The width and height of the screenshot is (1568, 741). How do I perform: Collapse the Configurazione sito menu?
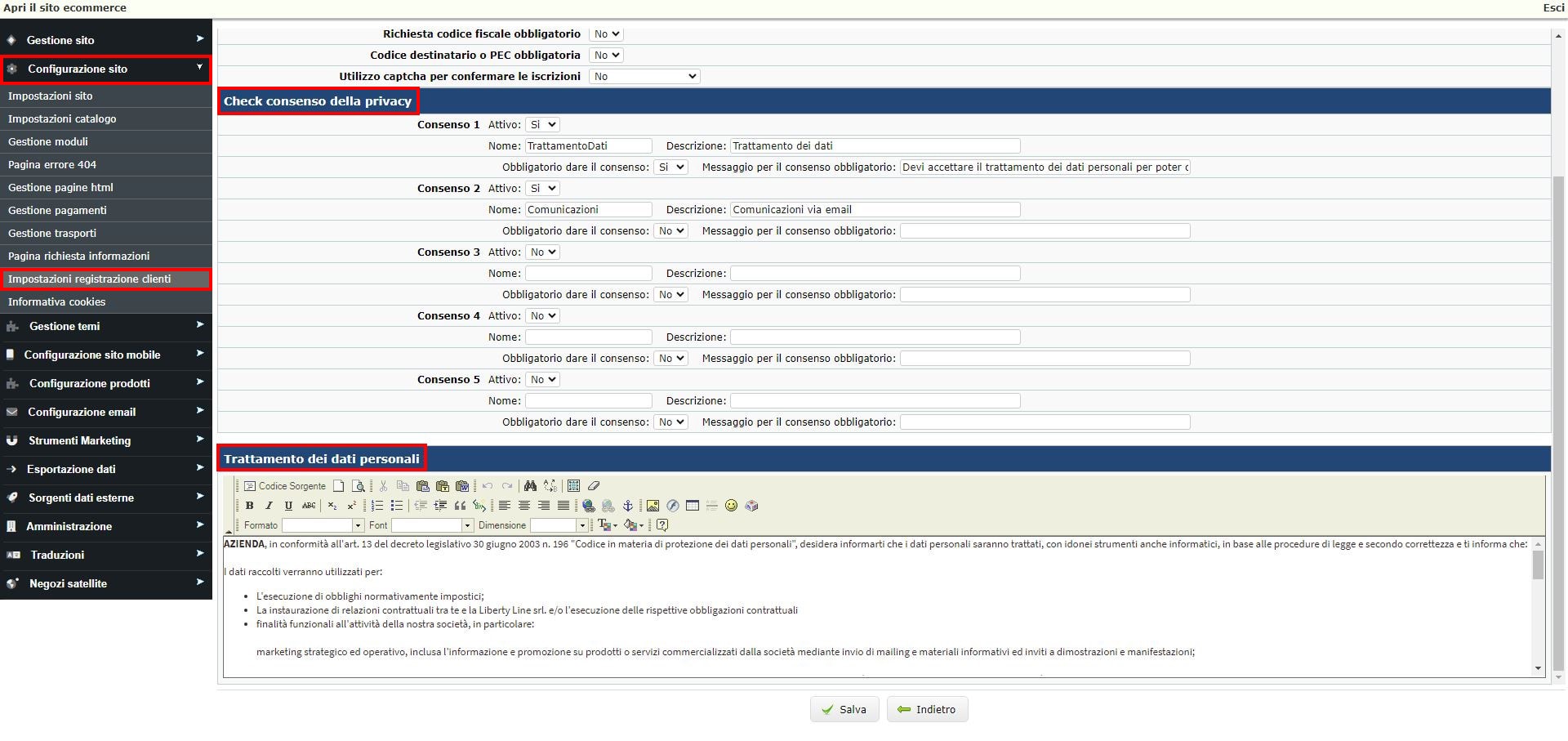[x=106, y=69]
